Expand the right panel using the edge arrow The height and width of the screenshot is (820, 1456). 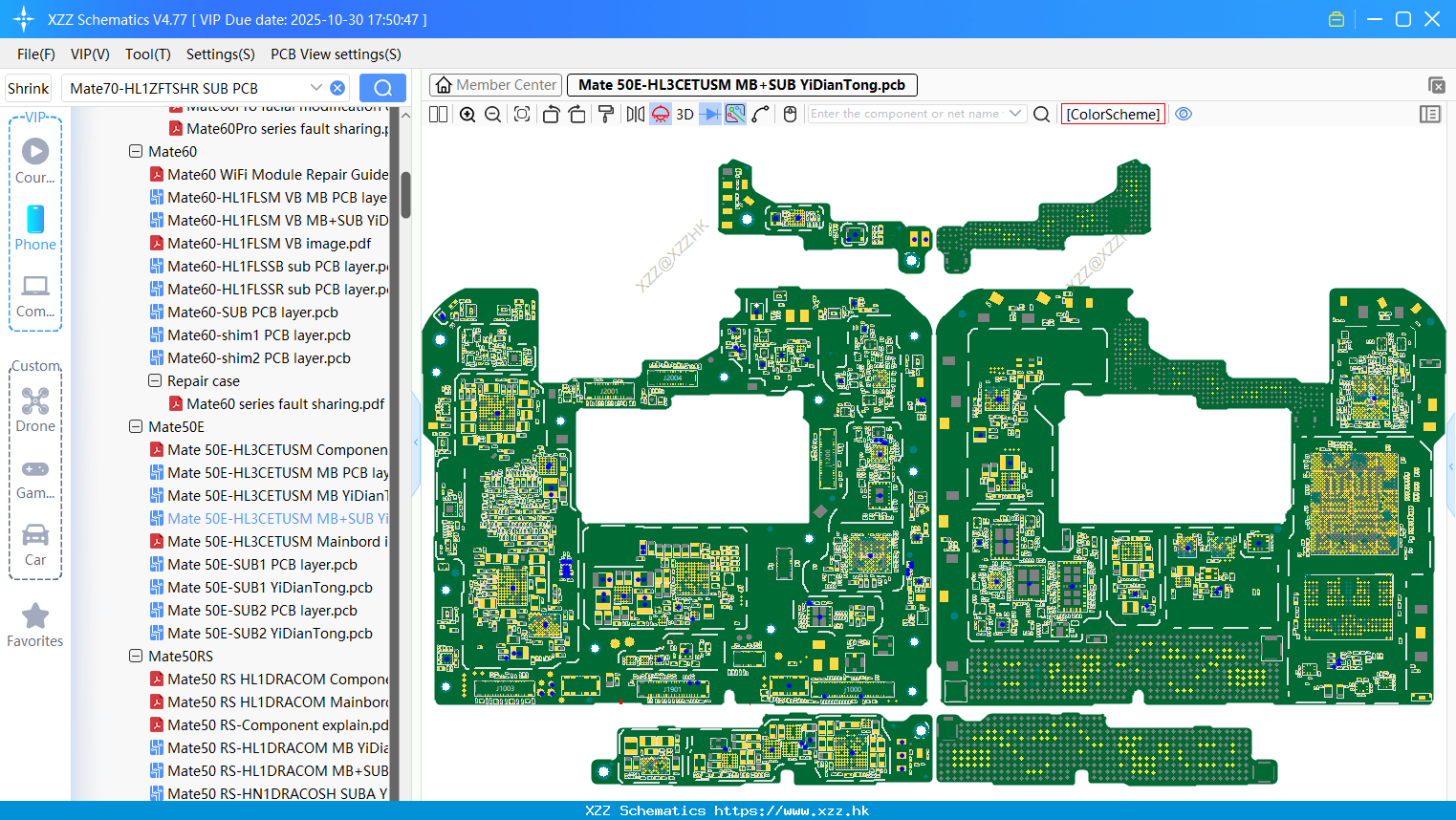point(1451,465)
